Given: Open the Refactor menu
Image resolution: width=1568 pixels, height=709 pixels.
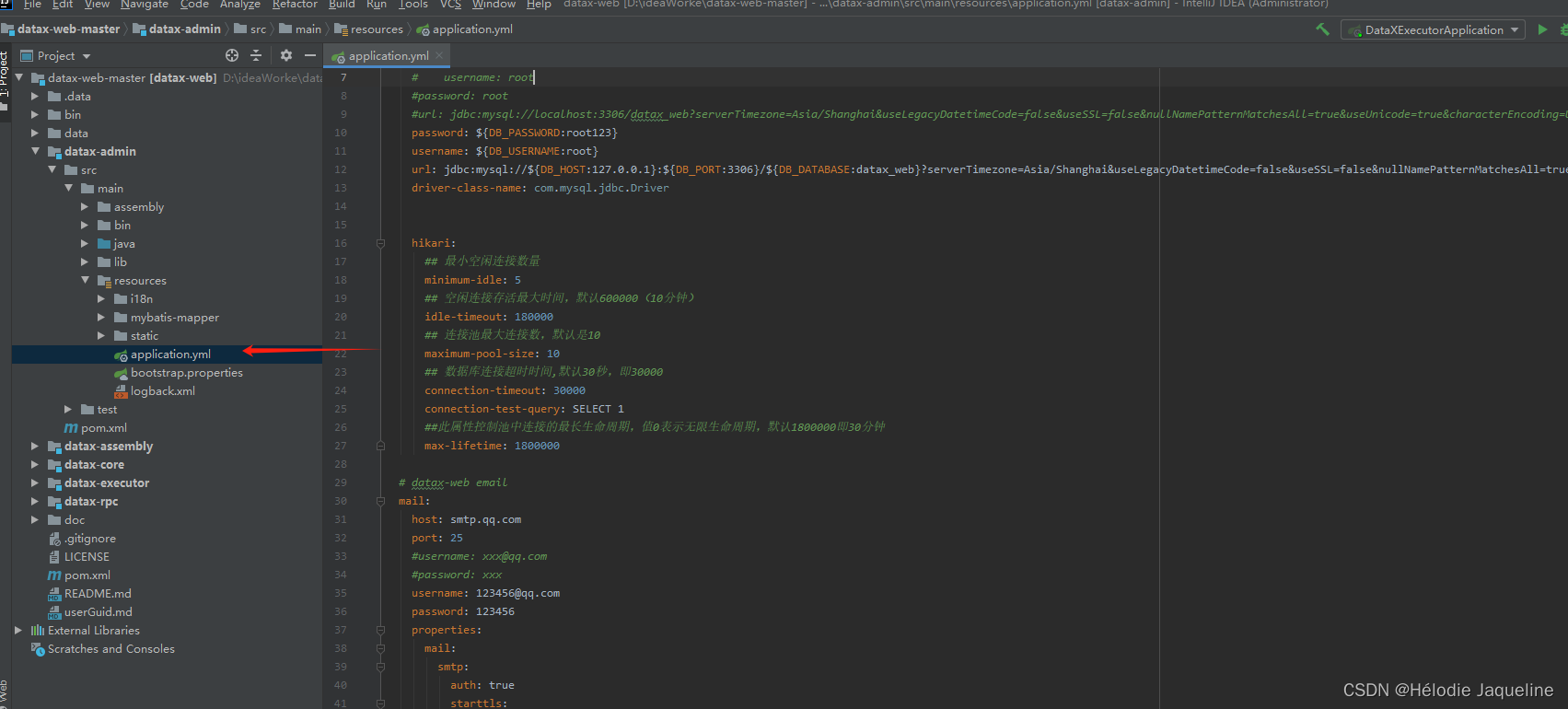Looking at the screenshot, I should pos(295,5).
